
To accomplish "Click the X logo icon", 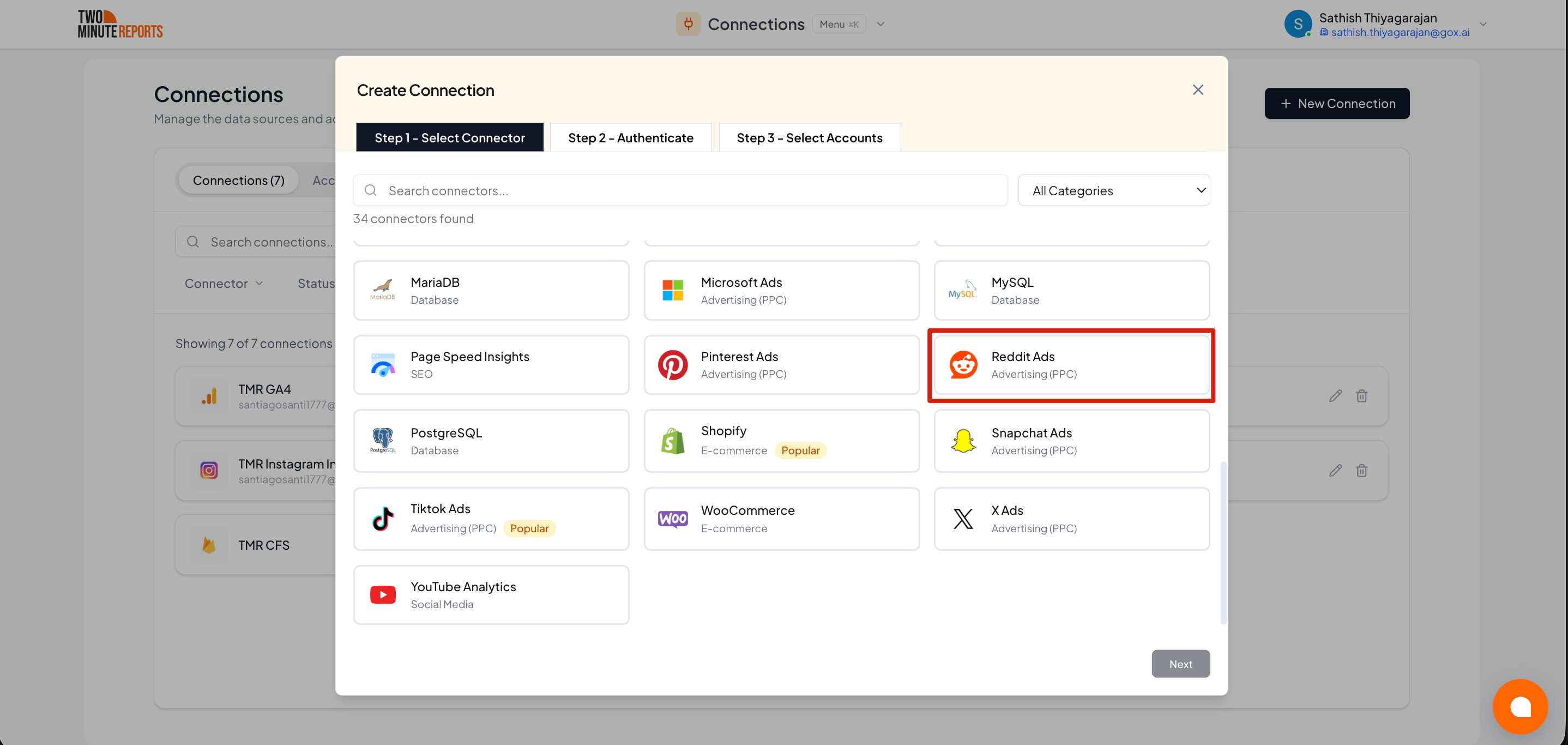I will click(963, 519).
